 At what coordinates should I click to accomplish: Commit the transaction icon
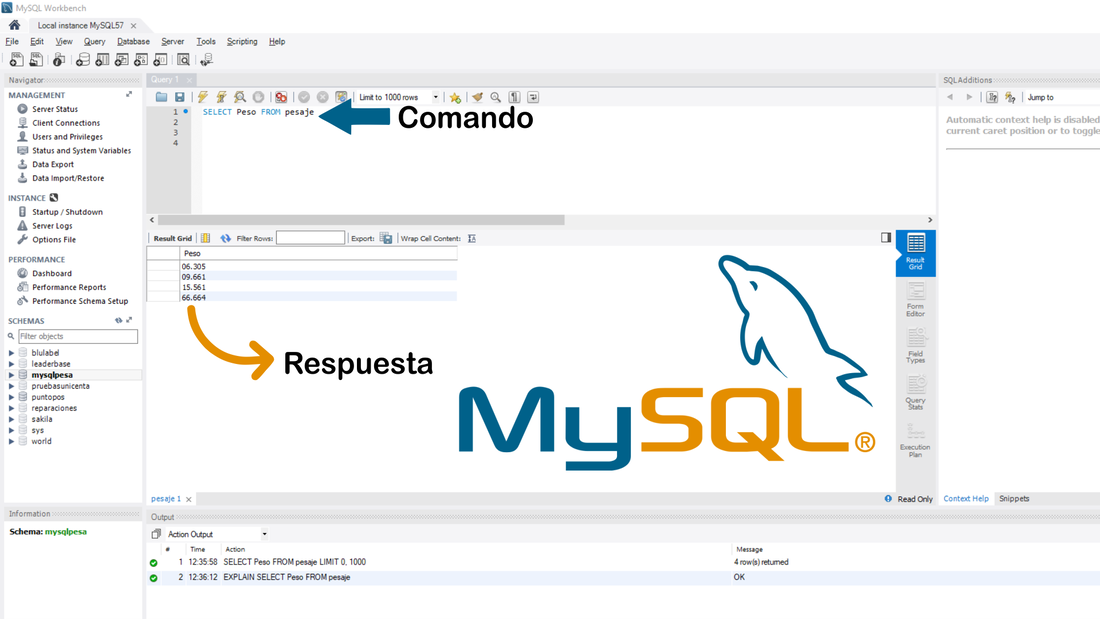tap(304, 97)
